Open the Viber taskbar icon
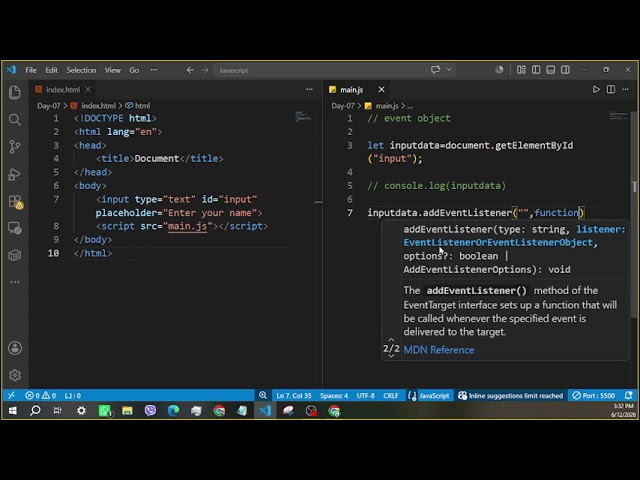This screenshot has height=480, width=640. pyautogui.click(x=150, y=411)
